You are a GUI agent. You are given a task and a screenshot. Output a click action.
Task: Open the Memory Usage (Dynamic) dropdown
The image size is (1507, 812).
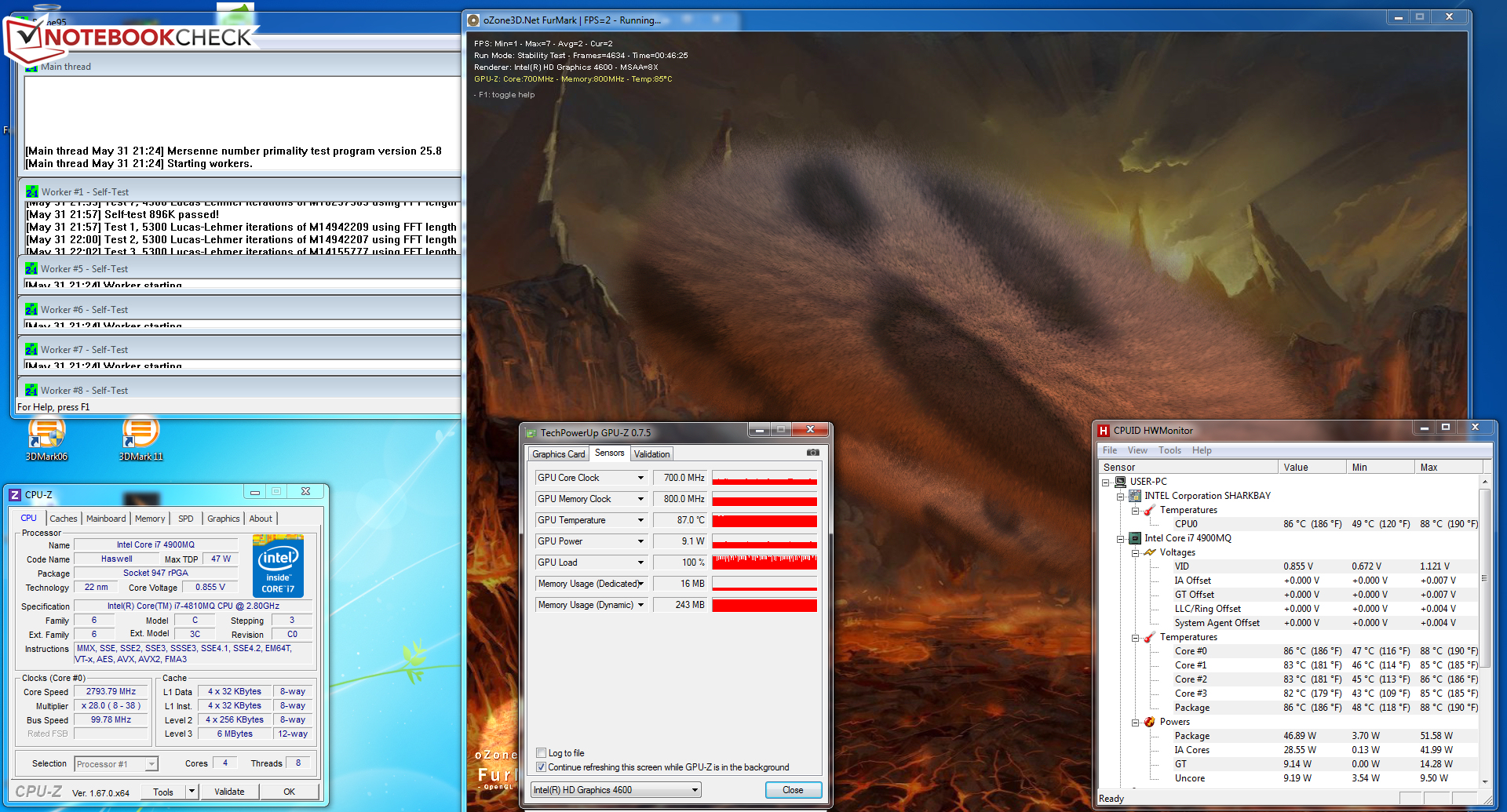(x=640, y=605)
